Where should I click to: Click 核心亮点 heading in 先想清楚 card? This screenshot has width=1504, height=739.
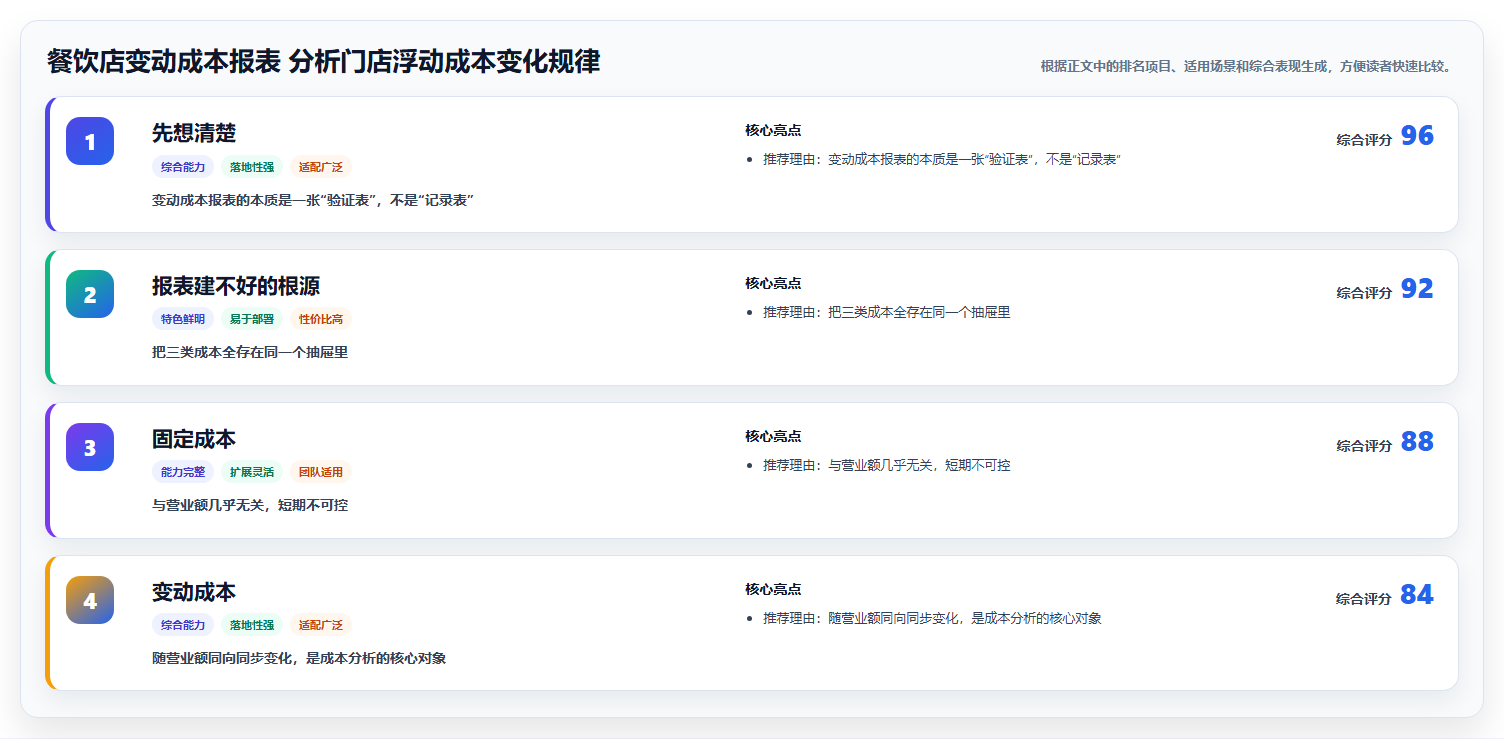(x=773, y=131)
